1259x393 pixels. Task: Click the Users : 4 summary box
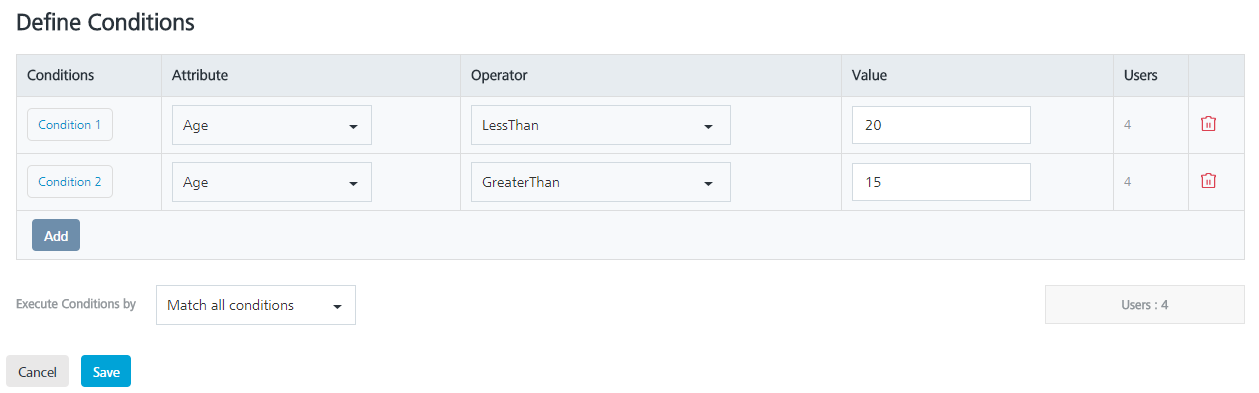[x=1145, y=305]
